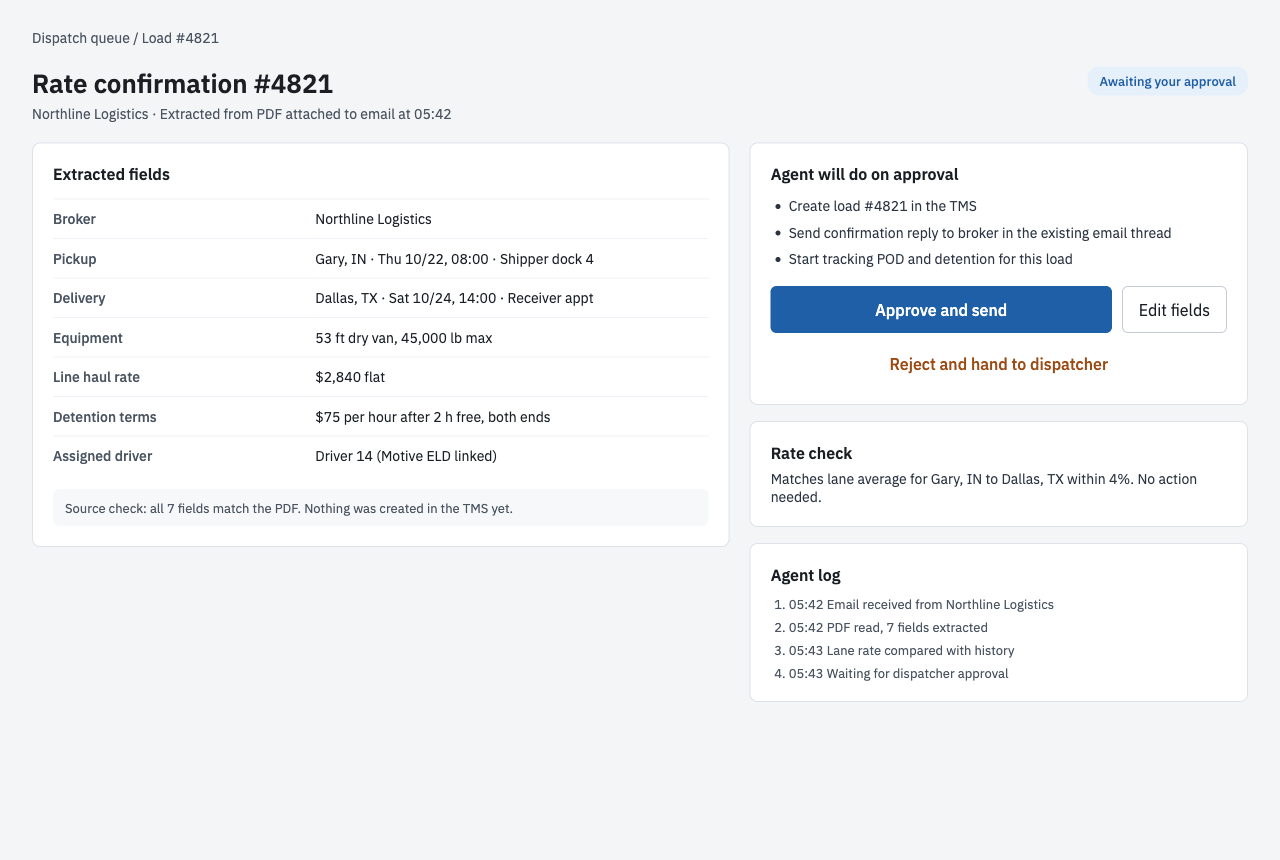This screenshot has height=860, width=1280.
Task: Select detention terms $75 per hour value
Action: point(432,417)
